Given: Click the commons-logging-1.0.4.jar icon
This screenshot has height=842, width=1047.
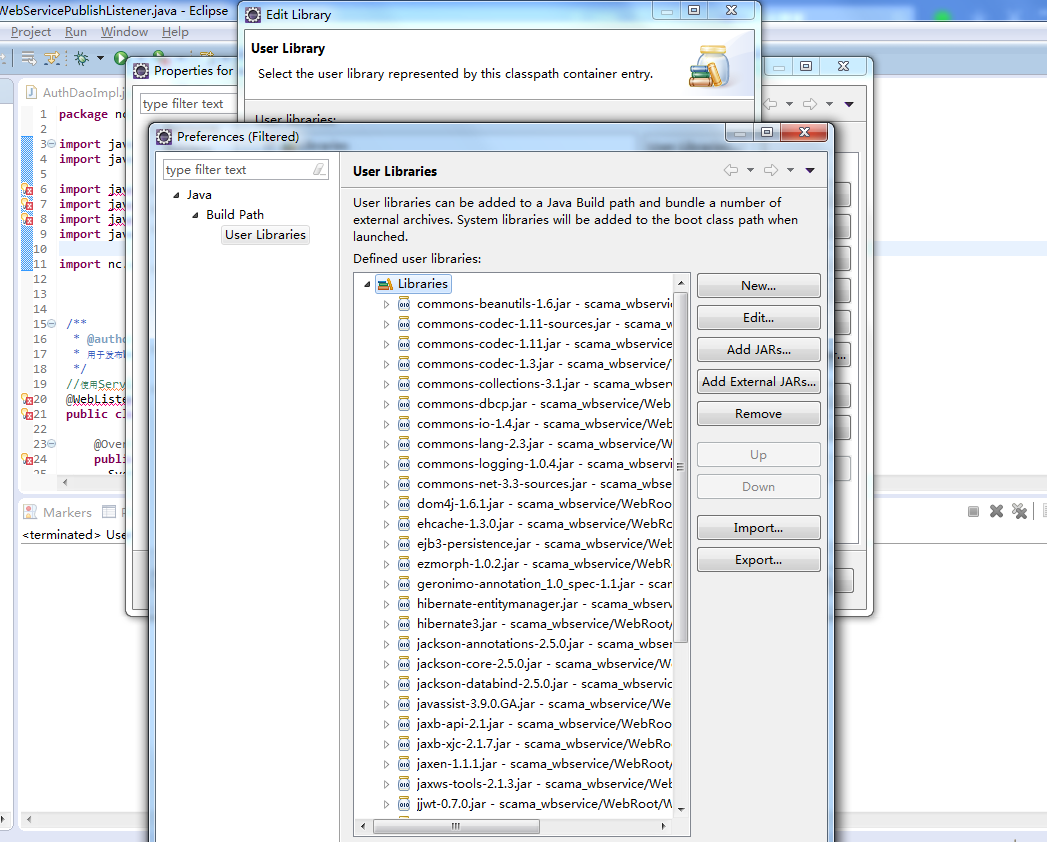Looking at the screenshot, I should pyautogui.click(x=404, y=465).
